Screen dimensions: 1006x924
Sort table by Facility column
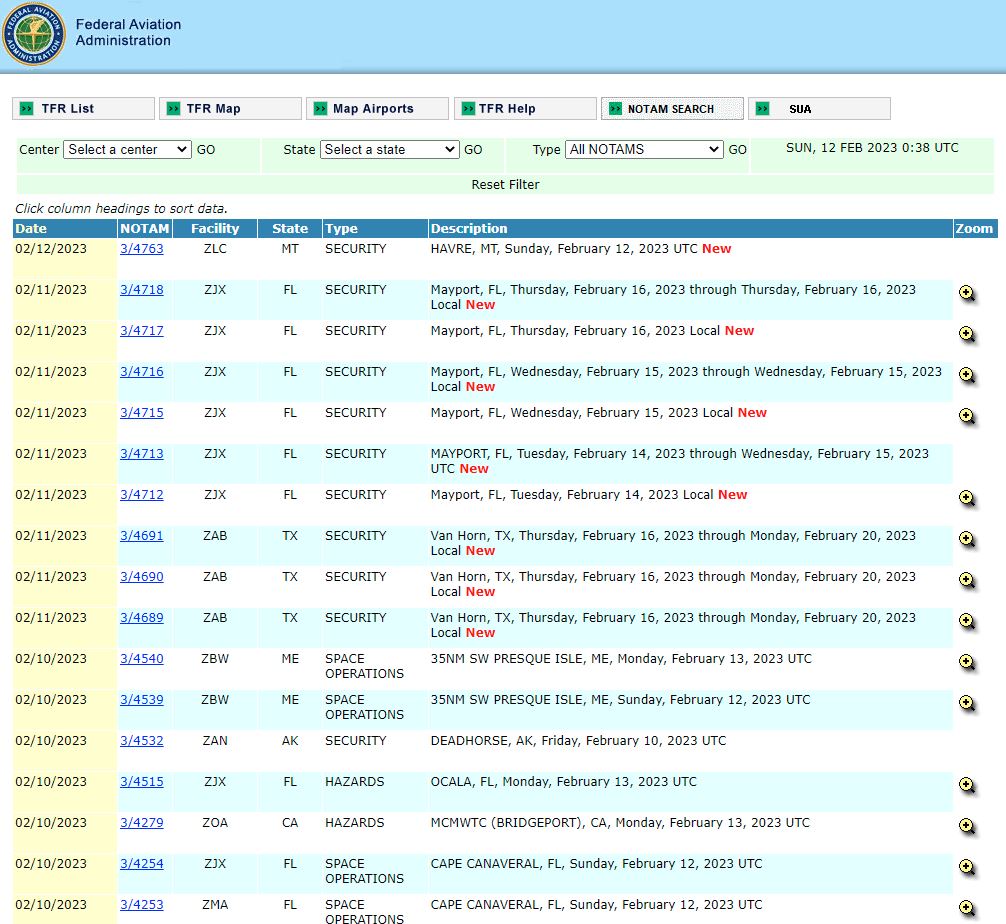pos(215,228)
